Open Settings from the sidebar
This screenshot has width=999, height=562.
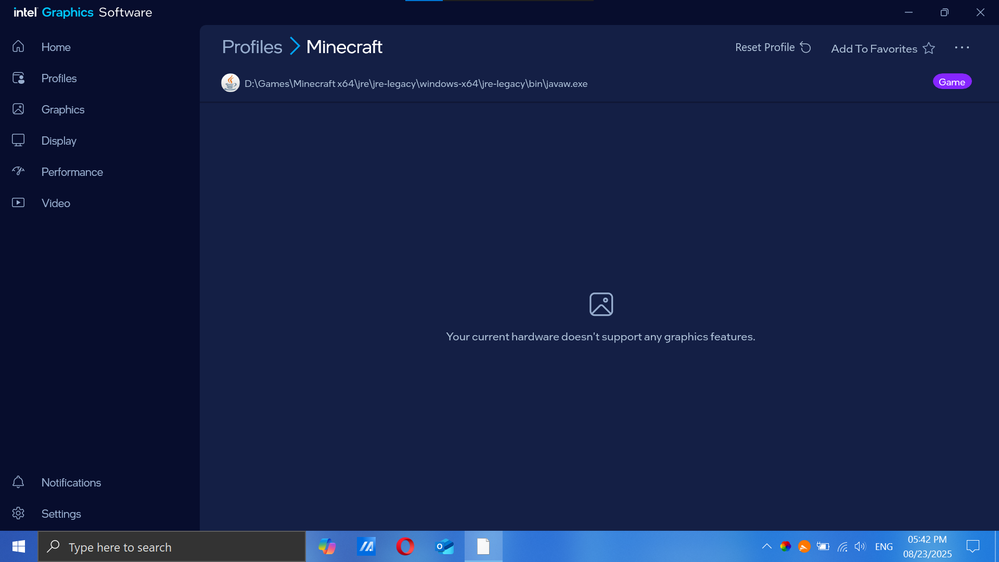tap(61, 514)
